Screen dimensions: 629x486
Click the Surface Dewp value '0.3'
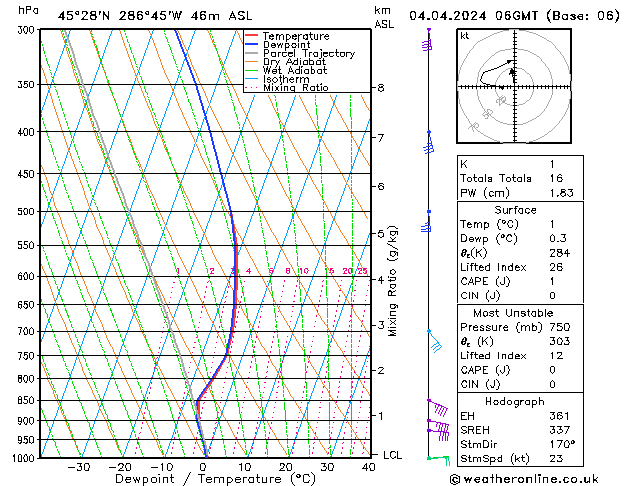[x=558, y=239]
